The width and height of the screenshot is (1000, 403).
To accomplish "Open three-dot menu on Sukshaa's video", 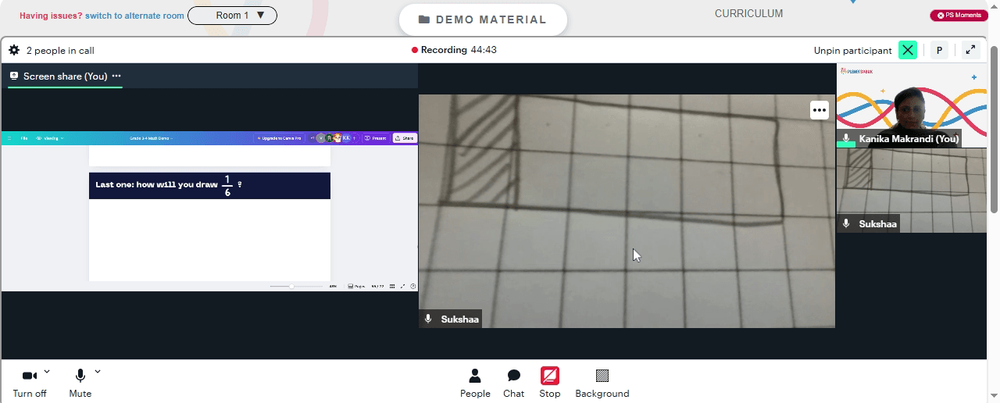I will [820, 110].
